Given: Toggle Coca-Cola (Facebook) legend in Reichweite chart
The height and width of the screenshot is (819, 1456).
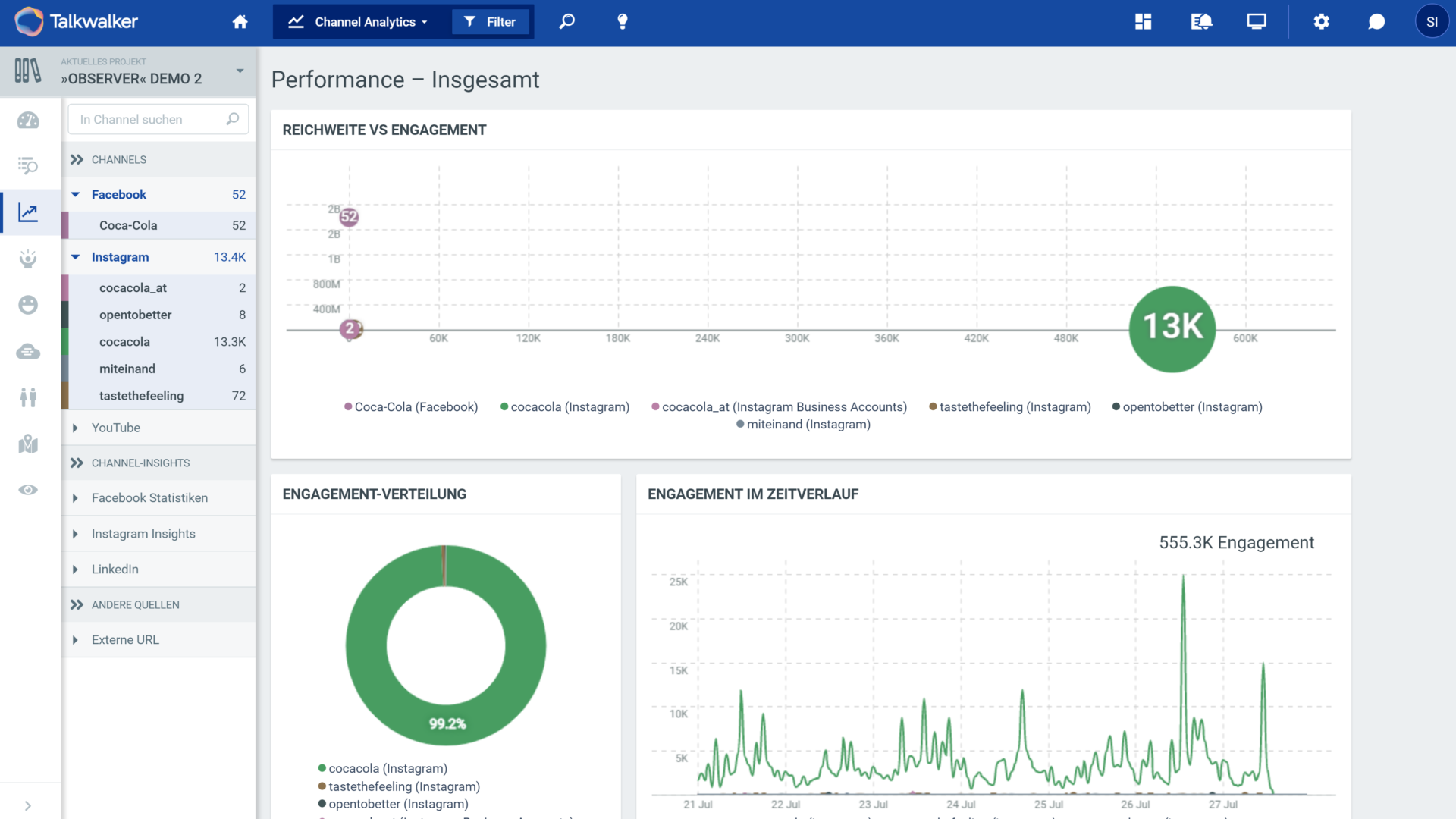Looking at the screenshot, I should 411,407.
